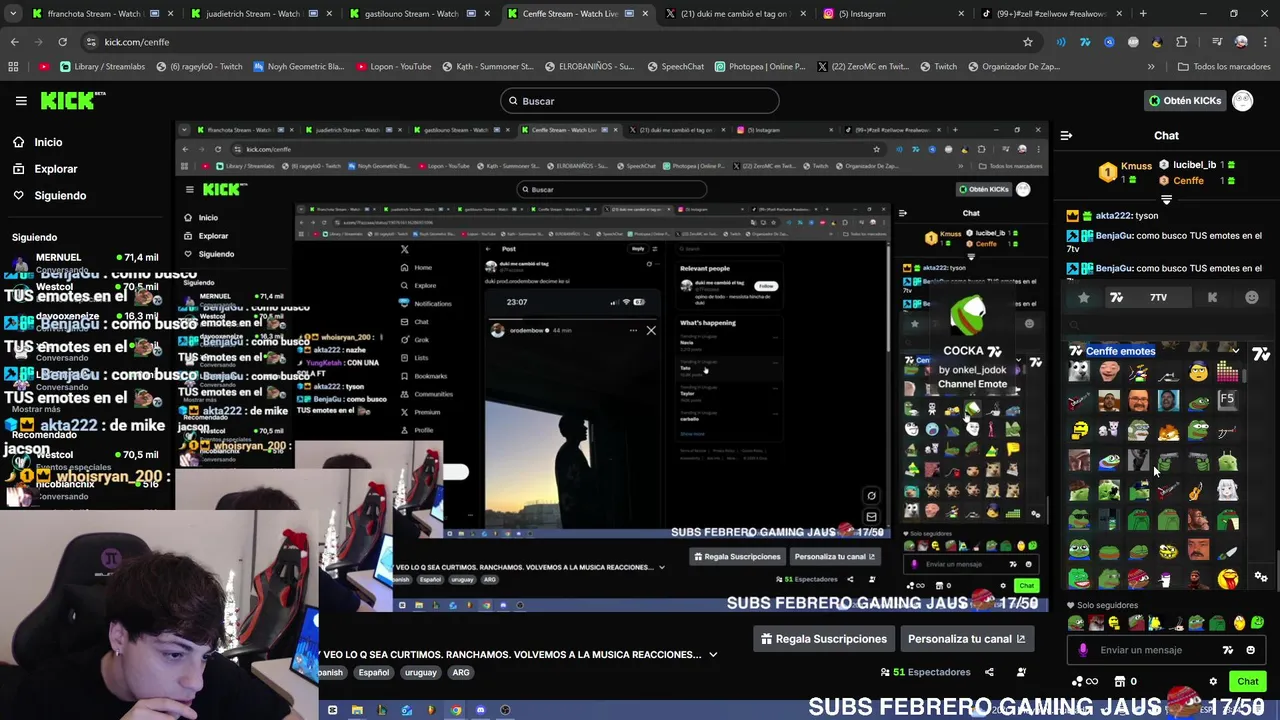Switch to the Instagram browser tab
The image size is (1280, 720).
coord(891,14)
